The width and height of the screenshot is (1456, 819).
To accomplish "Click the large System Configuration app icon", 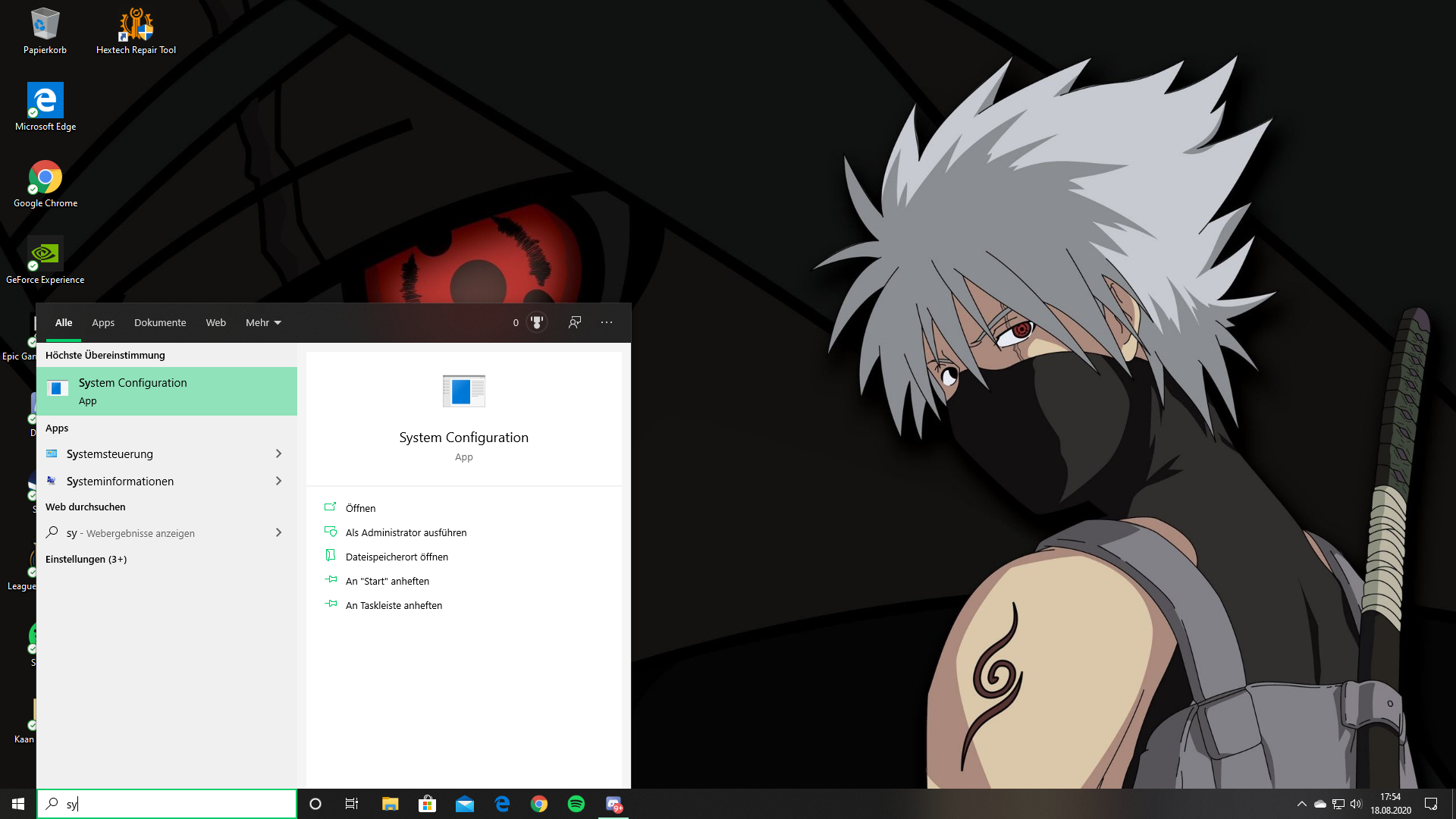I will 464,391.
